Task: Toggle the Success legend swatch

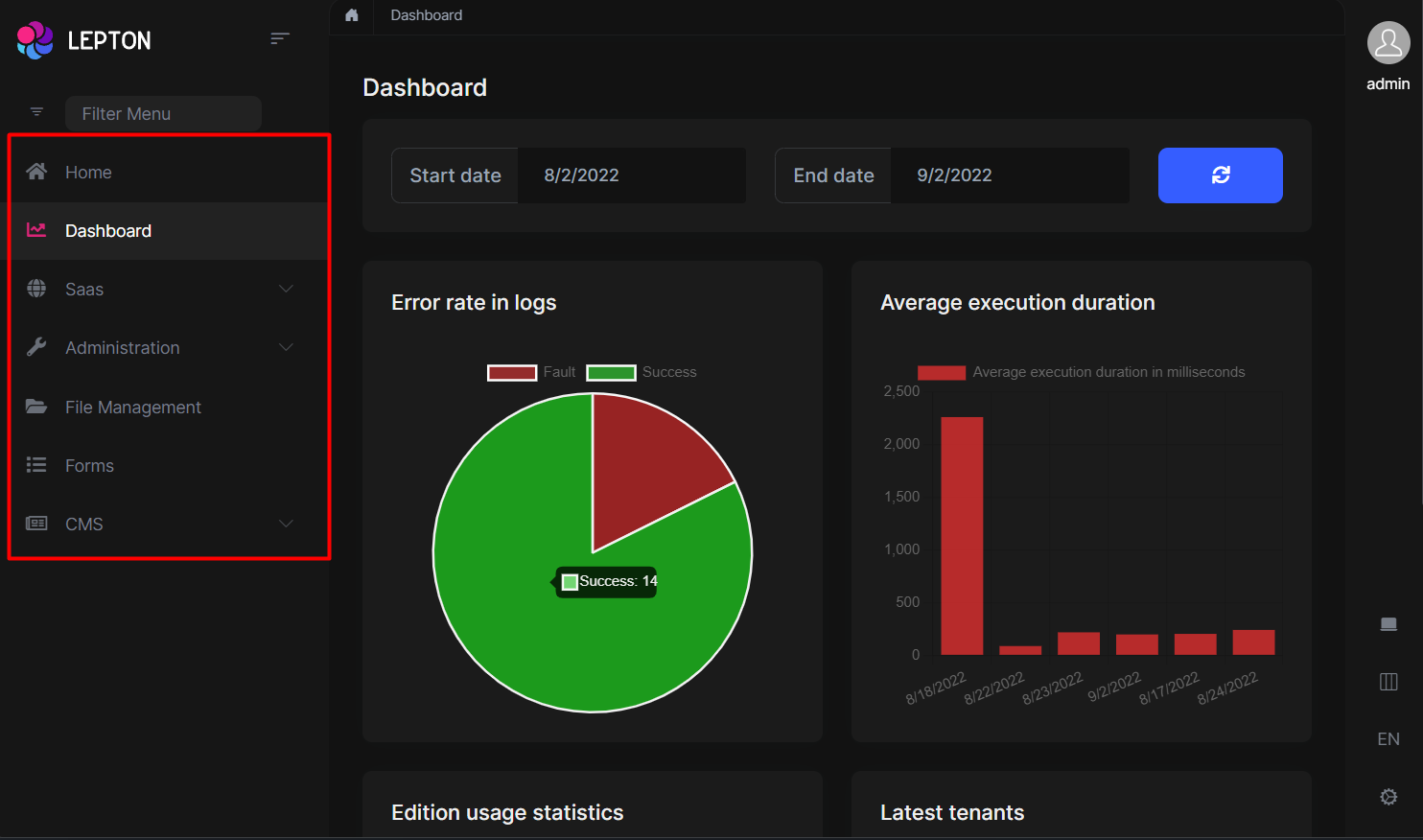Action: point(612,373)
